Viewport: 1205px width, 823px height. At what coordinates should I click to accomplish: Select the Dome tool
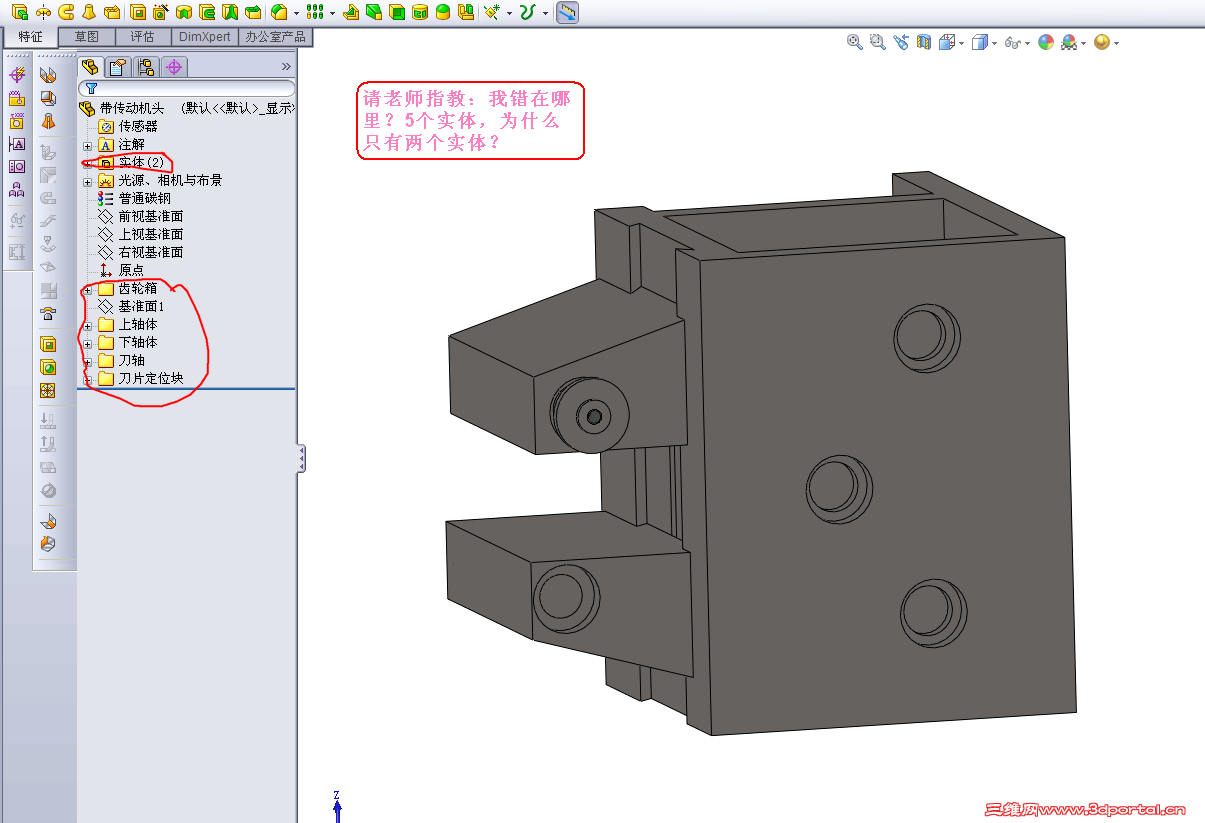click(x=443, y=12)
